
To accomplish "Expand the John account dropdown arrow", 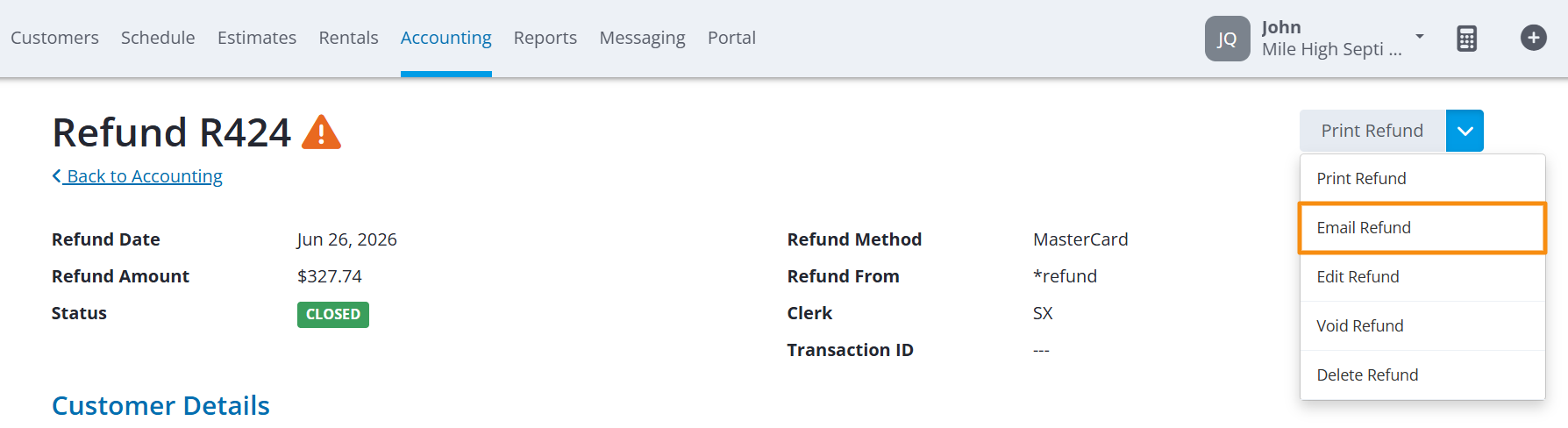I will pos(1419,37).
